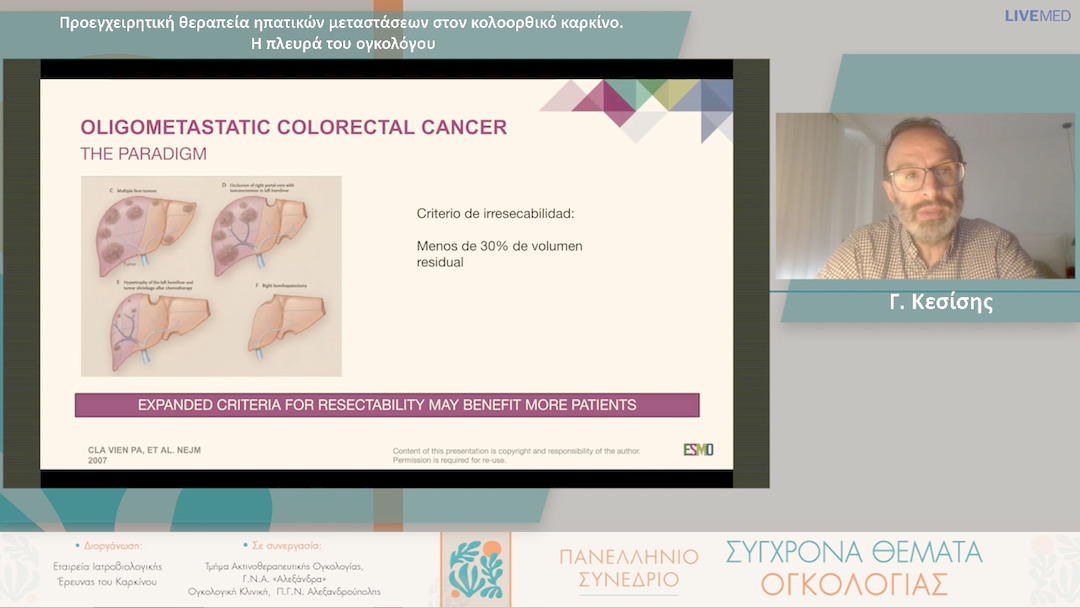Click the ESMO logo on the slide
Image resolution: width=1080 pixels, height=608 pixels.
pyautogui.click(x=698, y=450)
